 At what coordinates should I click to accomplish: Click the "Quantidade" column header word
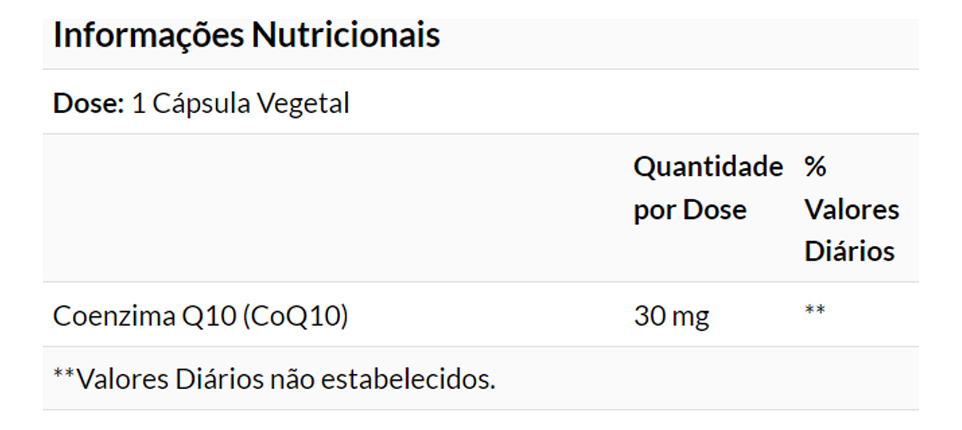[x=708, y=167]
